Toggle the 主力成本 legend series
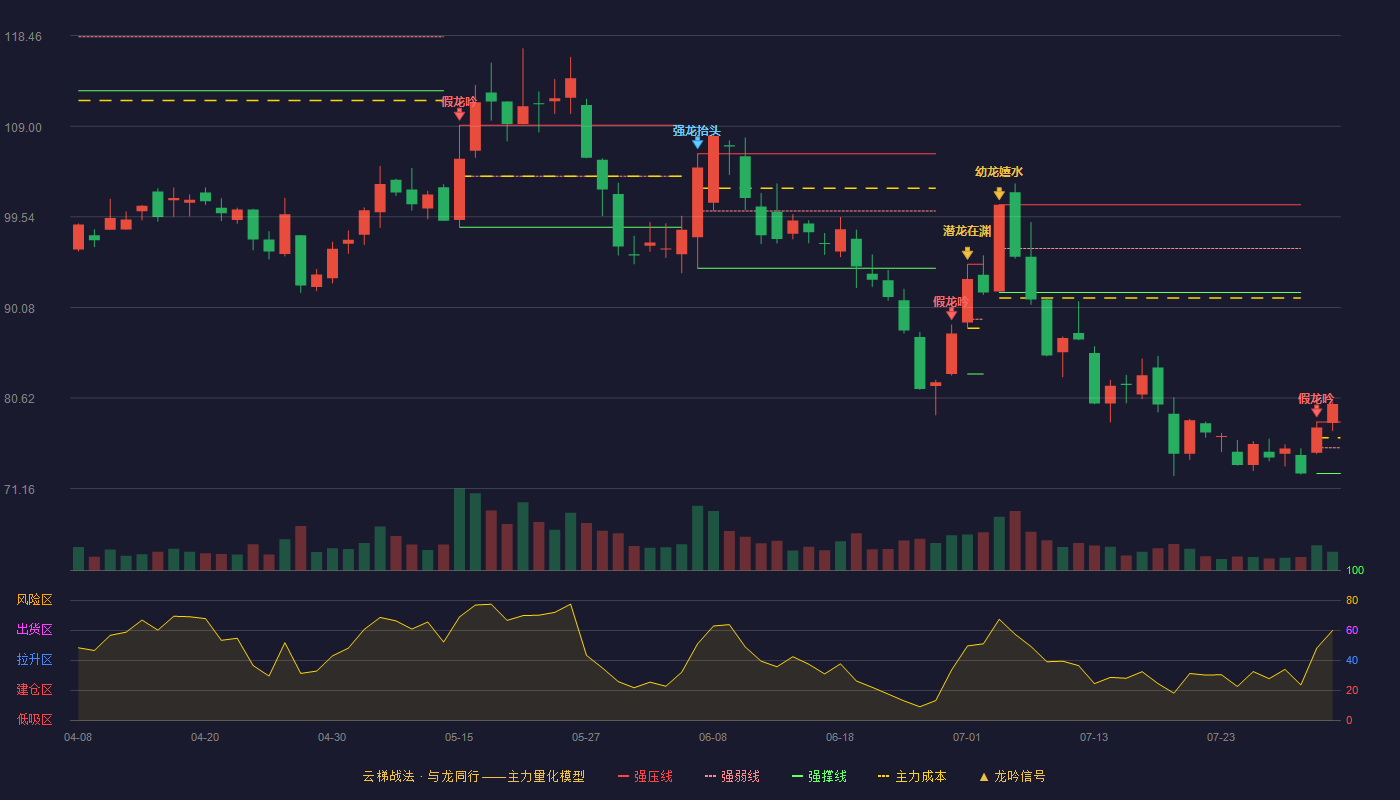 click(x=912, y=776)
